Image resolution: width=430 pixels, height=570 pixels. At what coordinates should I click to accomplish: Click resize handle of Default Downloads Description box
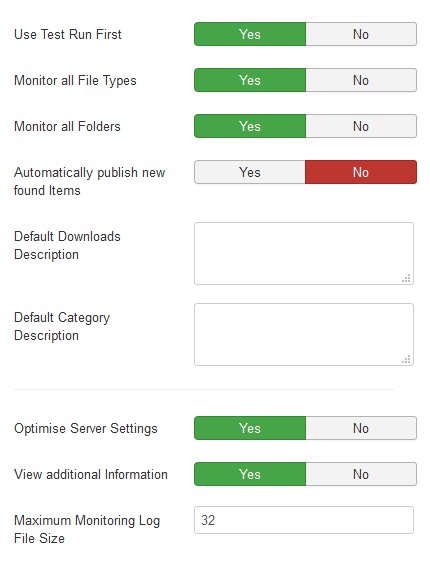406,278
